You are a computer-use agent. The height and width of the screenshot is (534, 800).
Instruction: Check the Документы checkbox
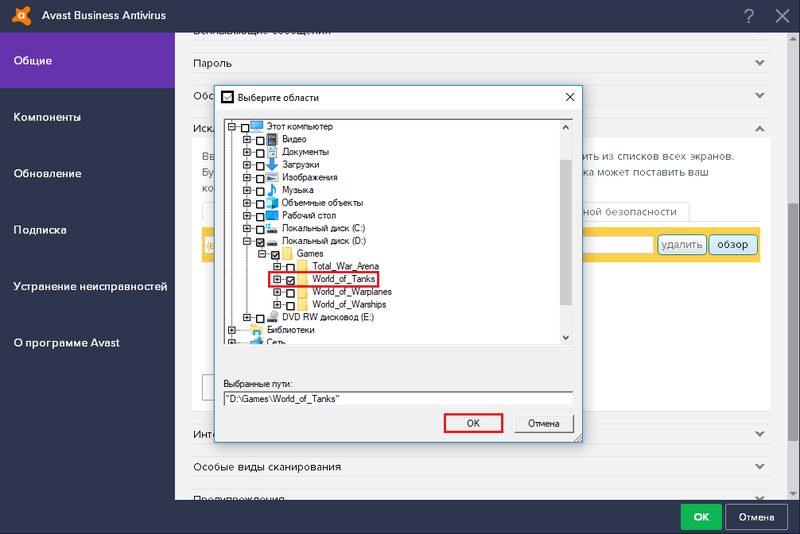pos(260,153)
